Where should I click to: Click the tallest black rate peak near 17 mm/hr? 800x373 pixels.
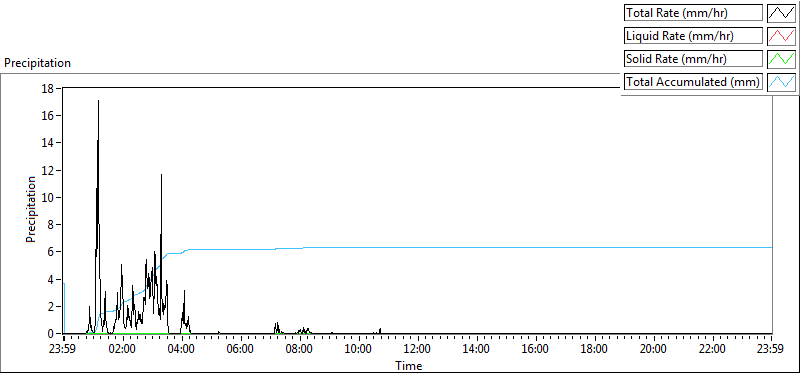(x=98, y=102)
